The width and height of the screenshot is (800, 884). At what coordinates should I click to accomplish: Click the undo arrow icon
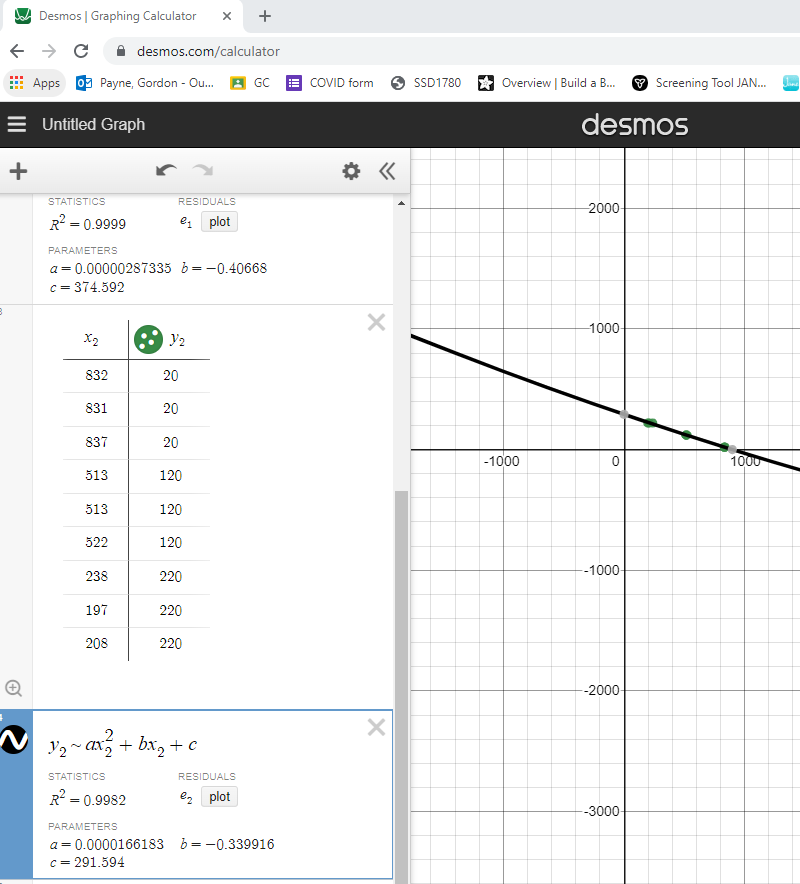(166, 170)
